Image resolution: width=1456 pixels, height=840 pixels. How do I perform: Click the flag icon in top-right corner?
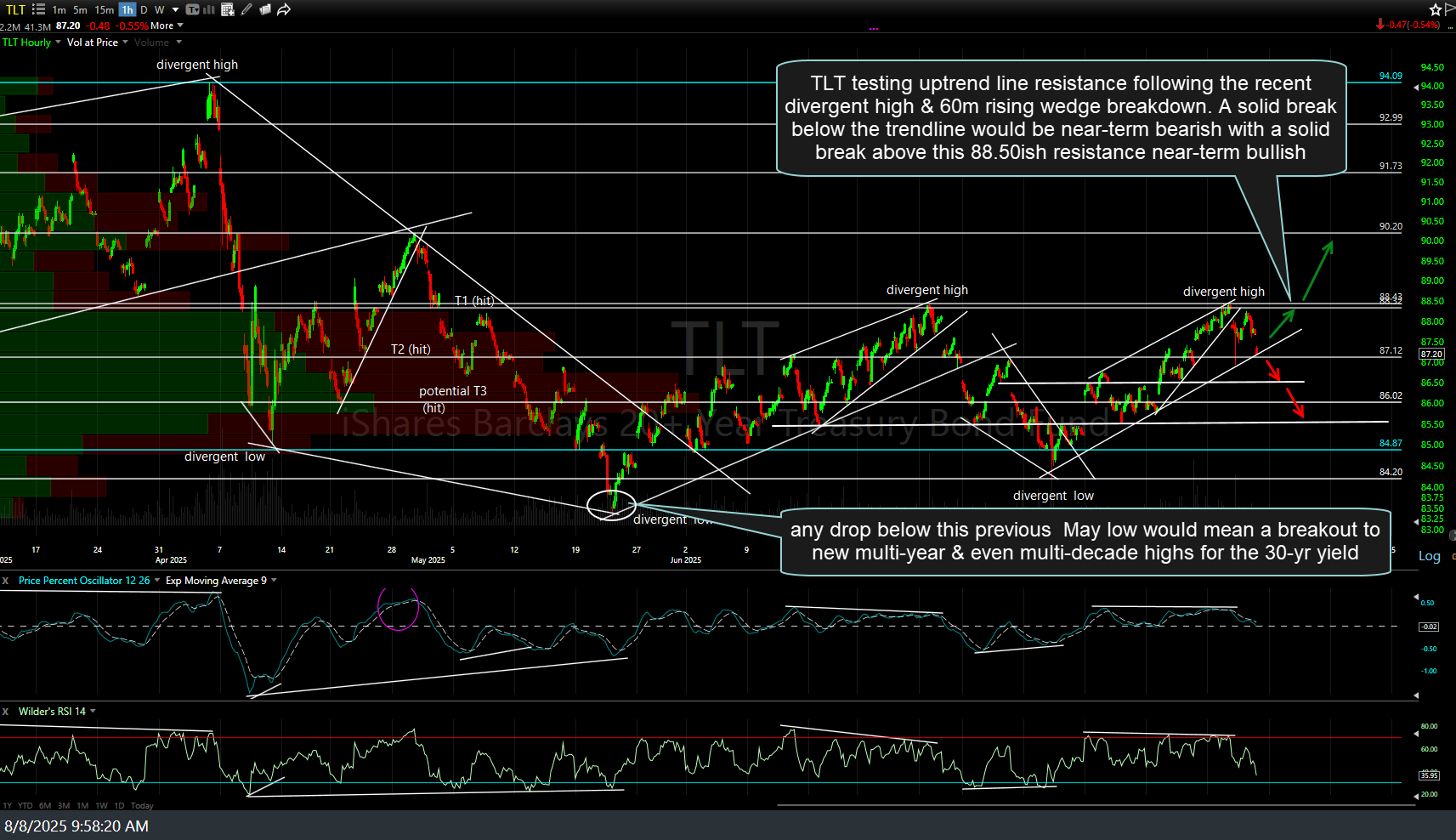point(1450,9)
